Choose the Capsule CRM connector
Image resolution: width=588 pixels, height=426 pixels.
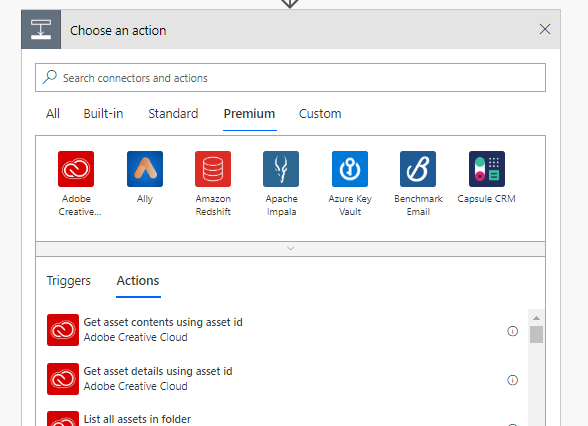coord(487,169)
